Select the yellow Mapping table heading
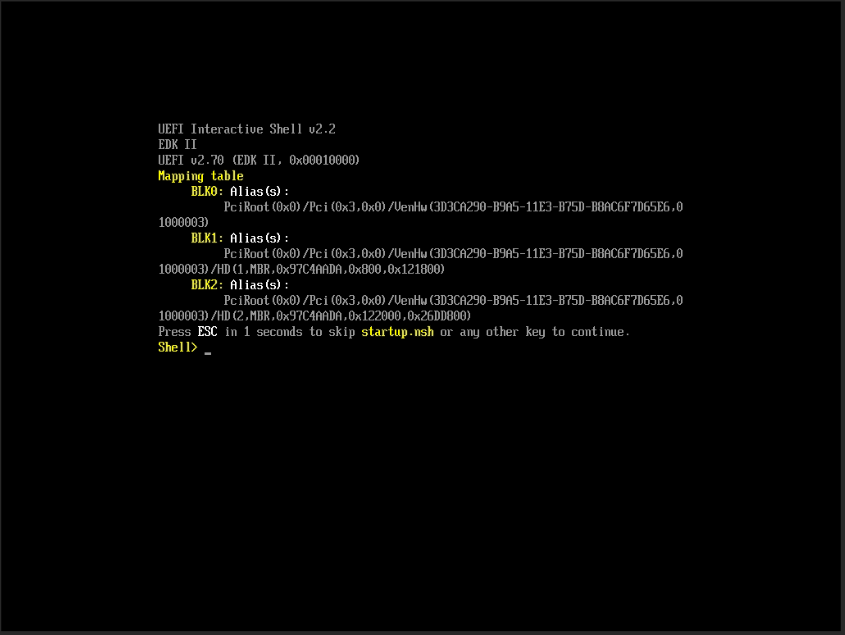 tap(200, 176)
